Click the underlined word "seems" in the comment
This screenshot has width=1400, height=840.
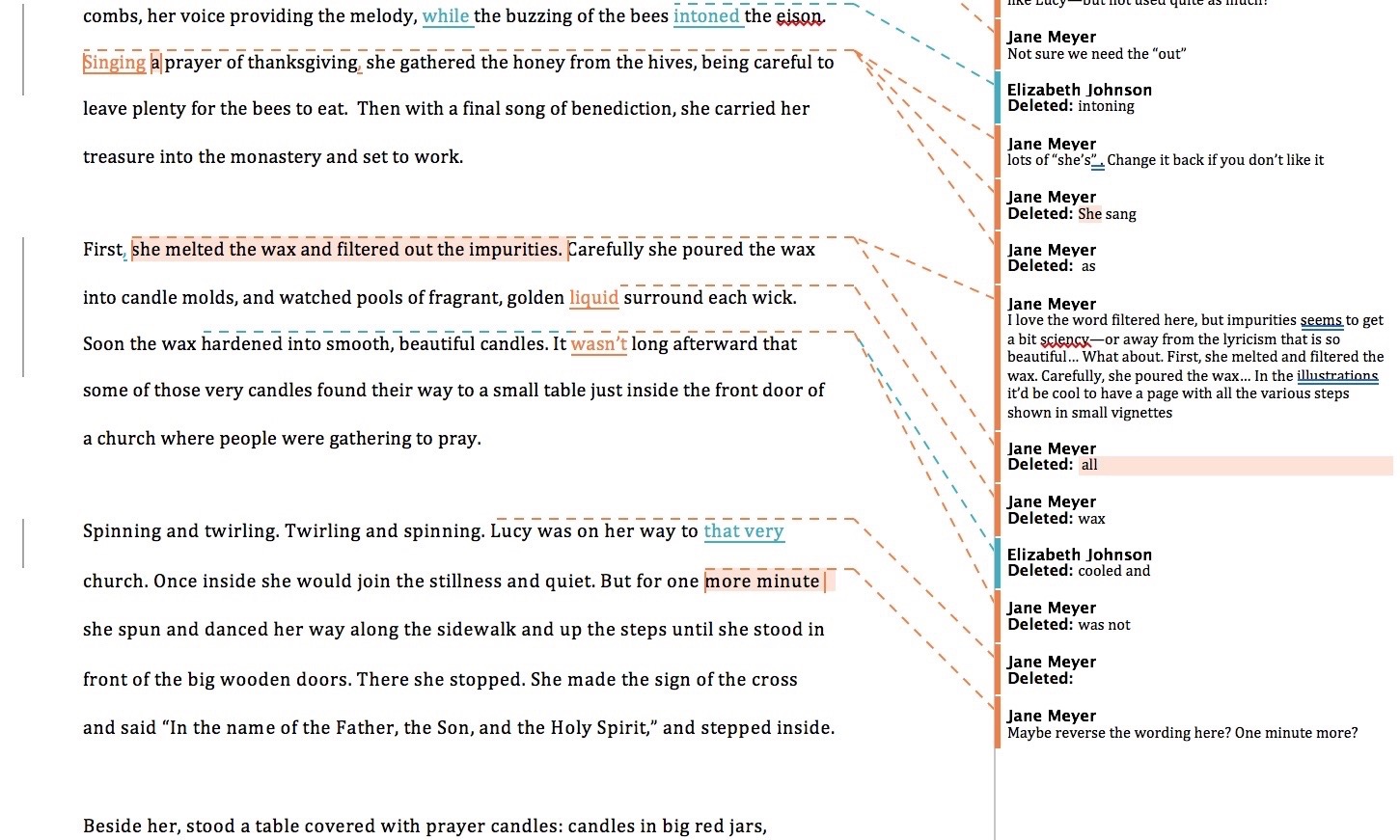tap(1321, 320)
